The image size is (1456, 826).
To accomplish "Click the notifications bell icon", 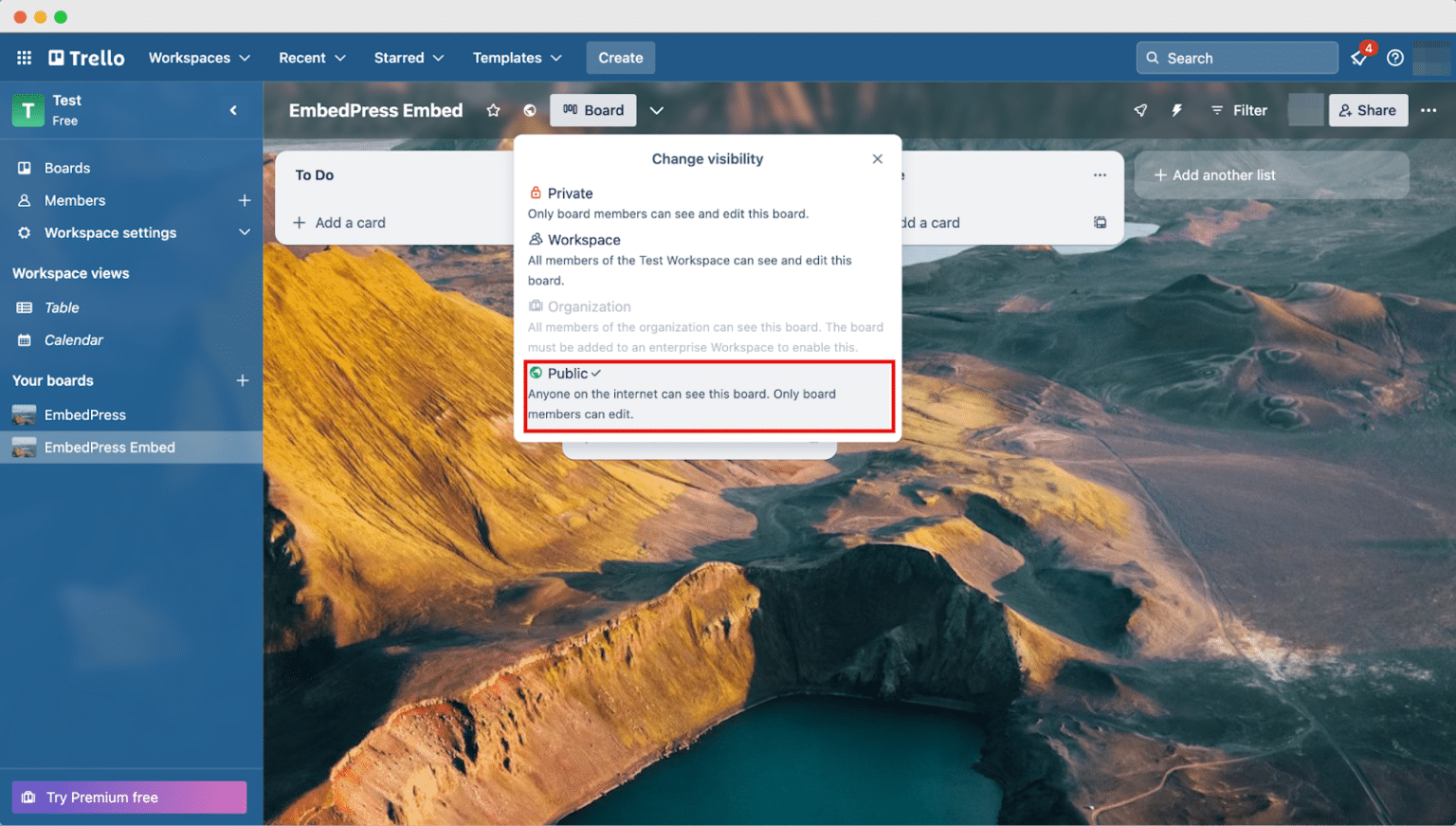I will (1359, 57).
